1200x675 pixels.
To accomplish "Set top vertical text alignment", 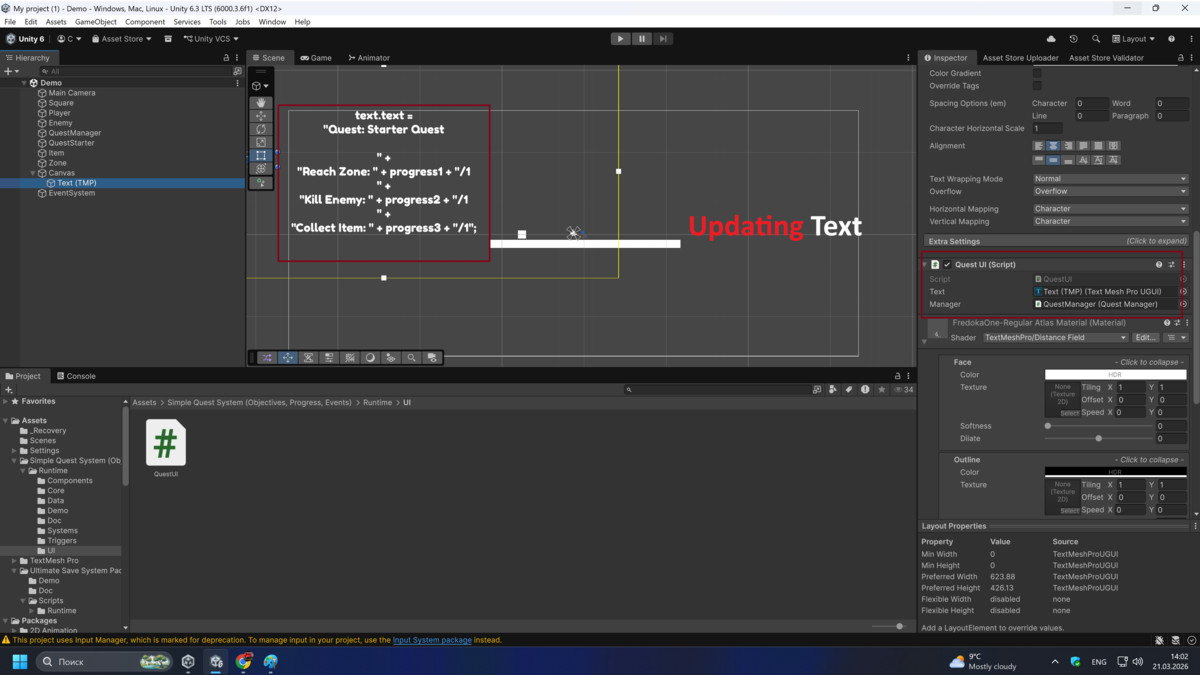I will (x=1039, y=160).
